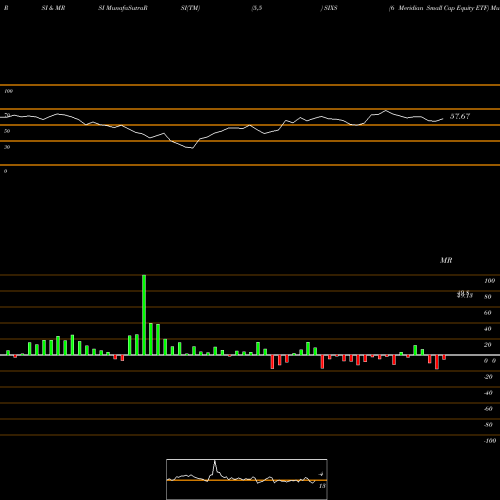Click the 30 level label on RSI axis
This screenshot has width=500, height=500.
pos(7,147)
